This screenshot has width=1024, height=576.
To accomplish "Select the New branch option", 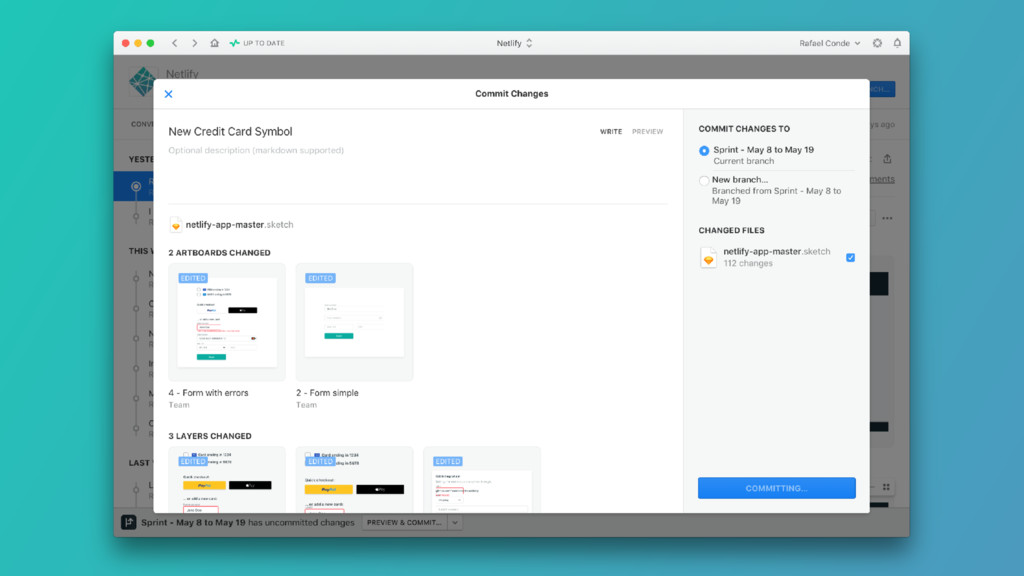I will (x=703, y=181).
